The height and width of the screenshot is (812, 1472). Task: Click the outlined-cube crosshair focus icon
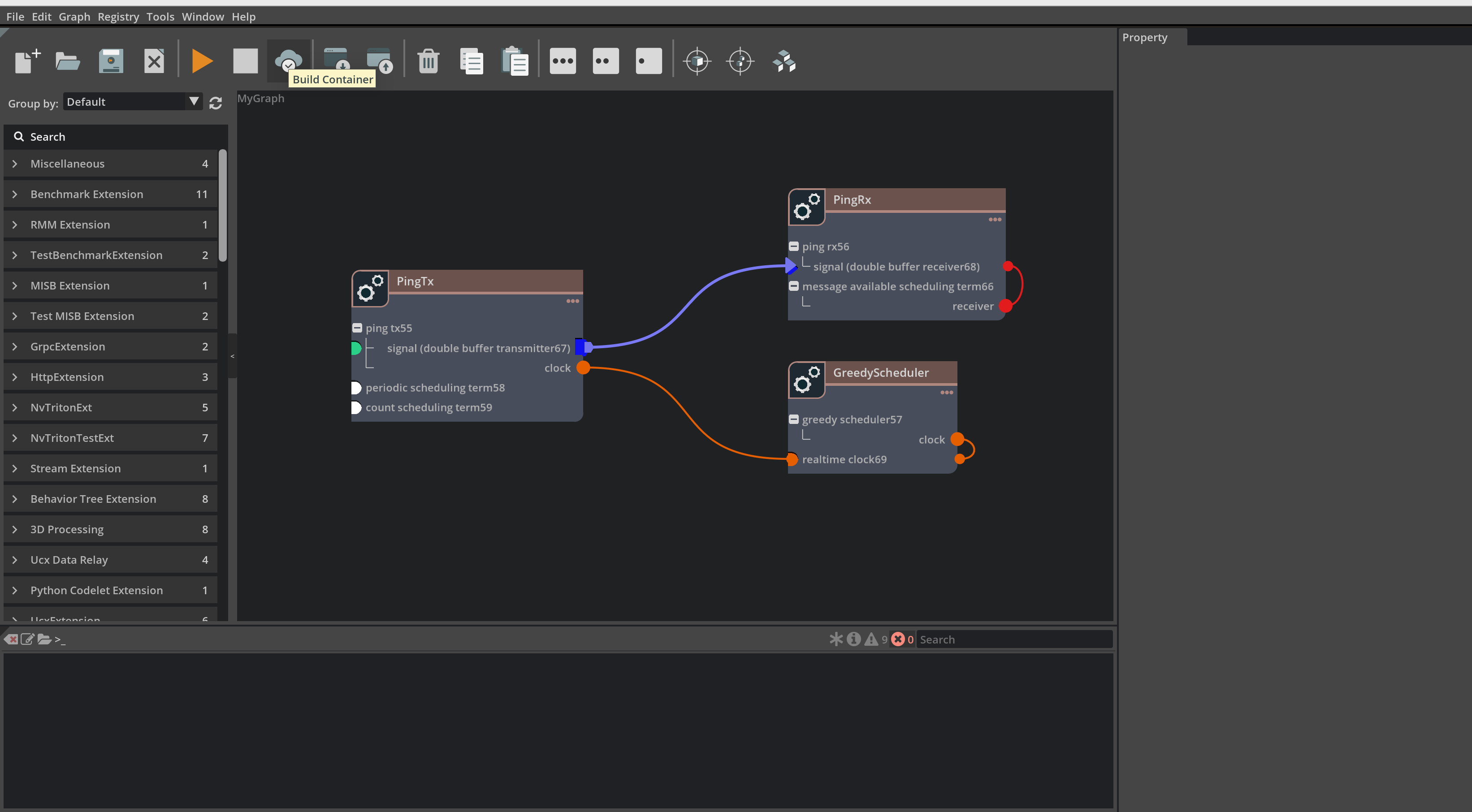[740, 60]
